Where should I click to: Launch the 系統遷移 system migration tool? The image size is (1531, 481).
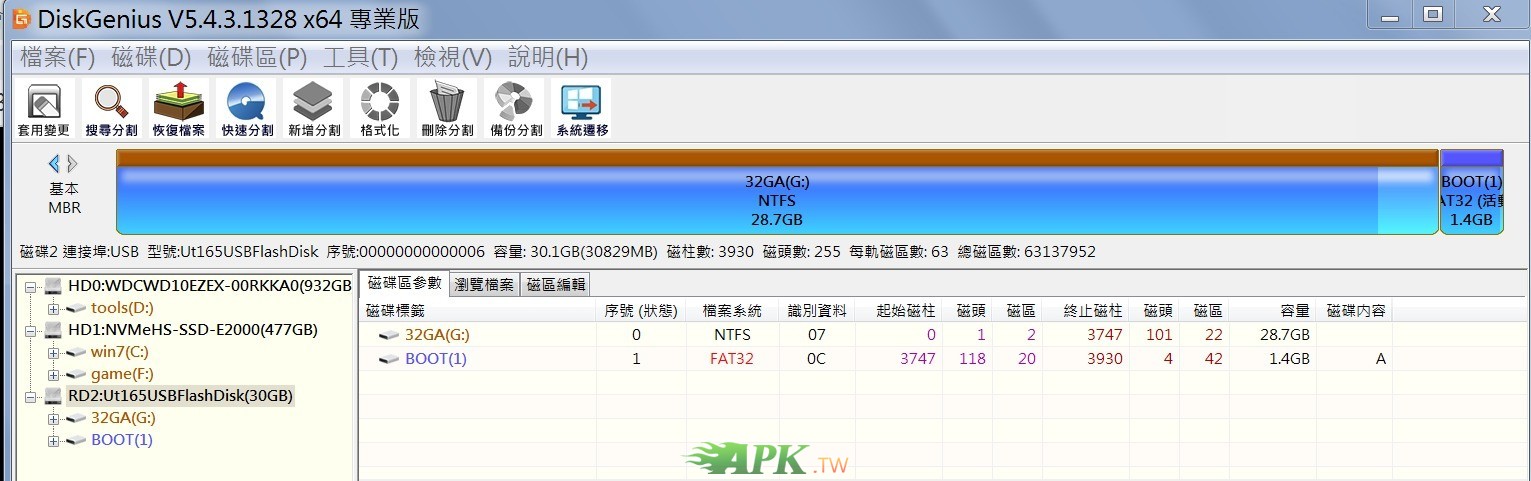582,109
